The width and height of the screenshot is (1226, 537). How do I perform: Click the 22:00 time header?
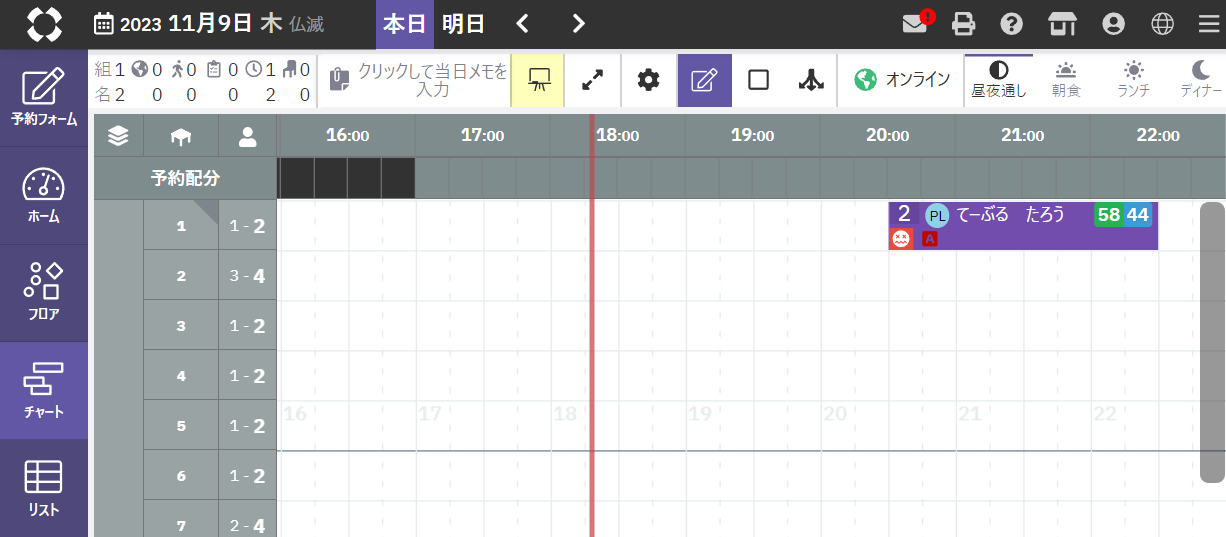click(1158, 136)
